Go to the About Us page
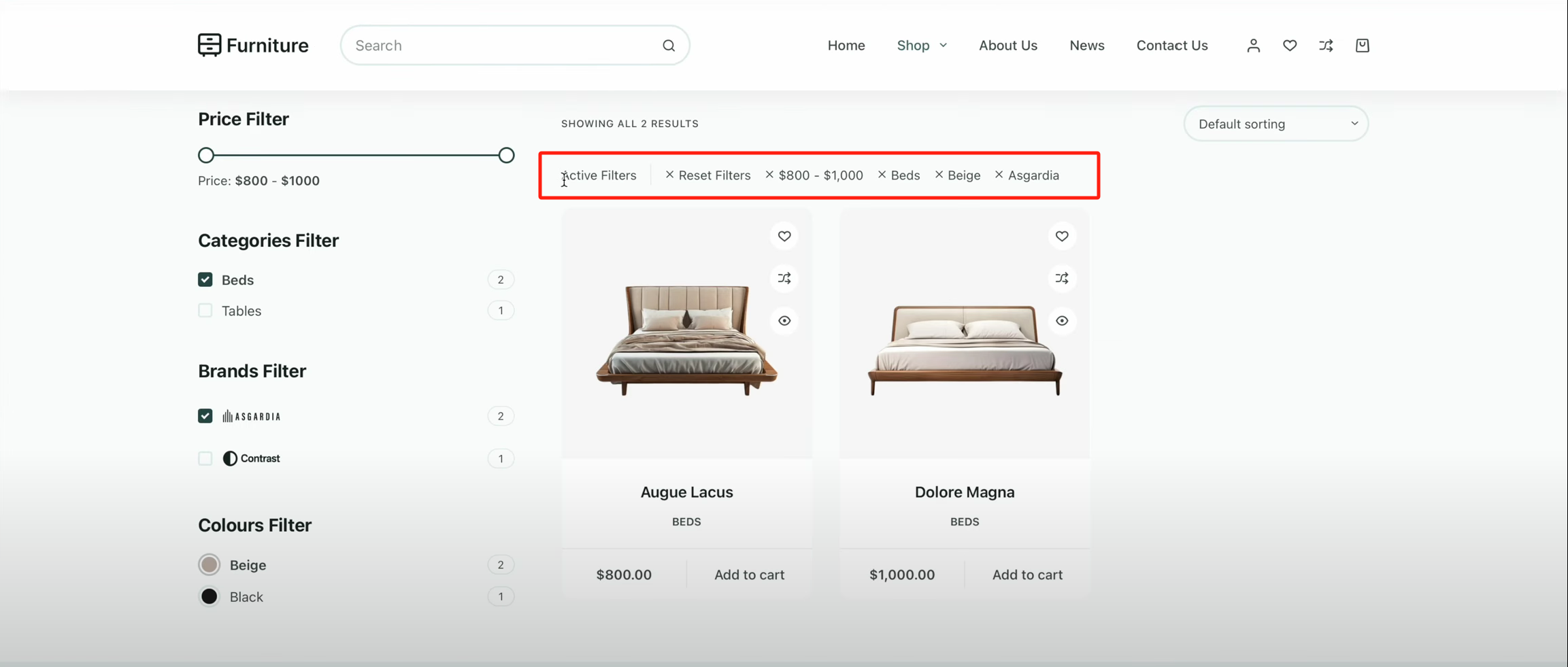 (x=1007, y=46)
